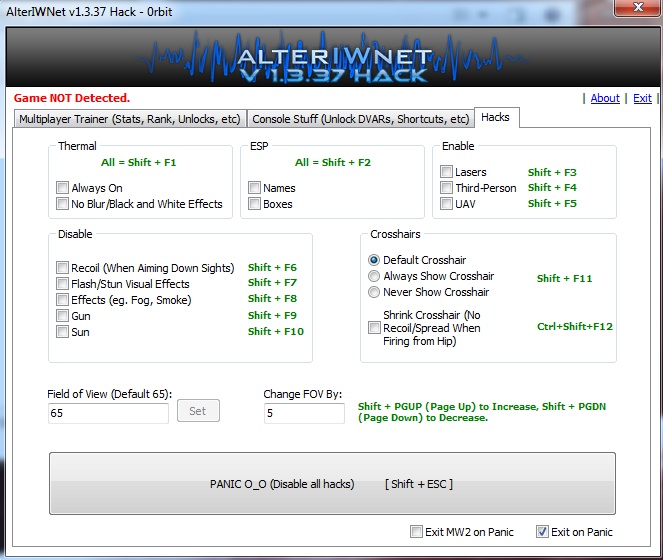Image resolution: width=663 pixels, height=560 pixels.
Task: Enable Shrink Crosshair checkbox
Action: [374, 327]
